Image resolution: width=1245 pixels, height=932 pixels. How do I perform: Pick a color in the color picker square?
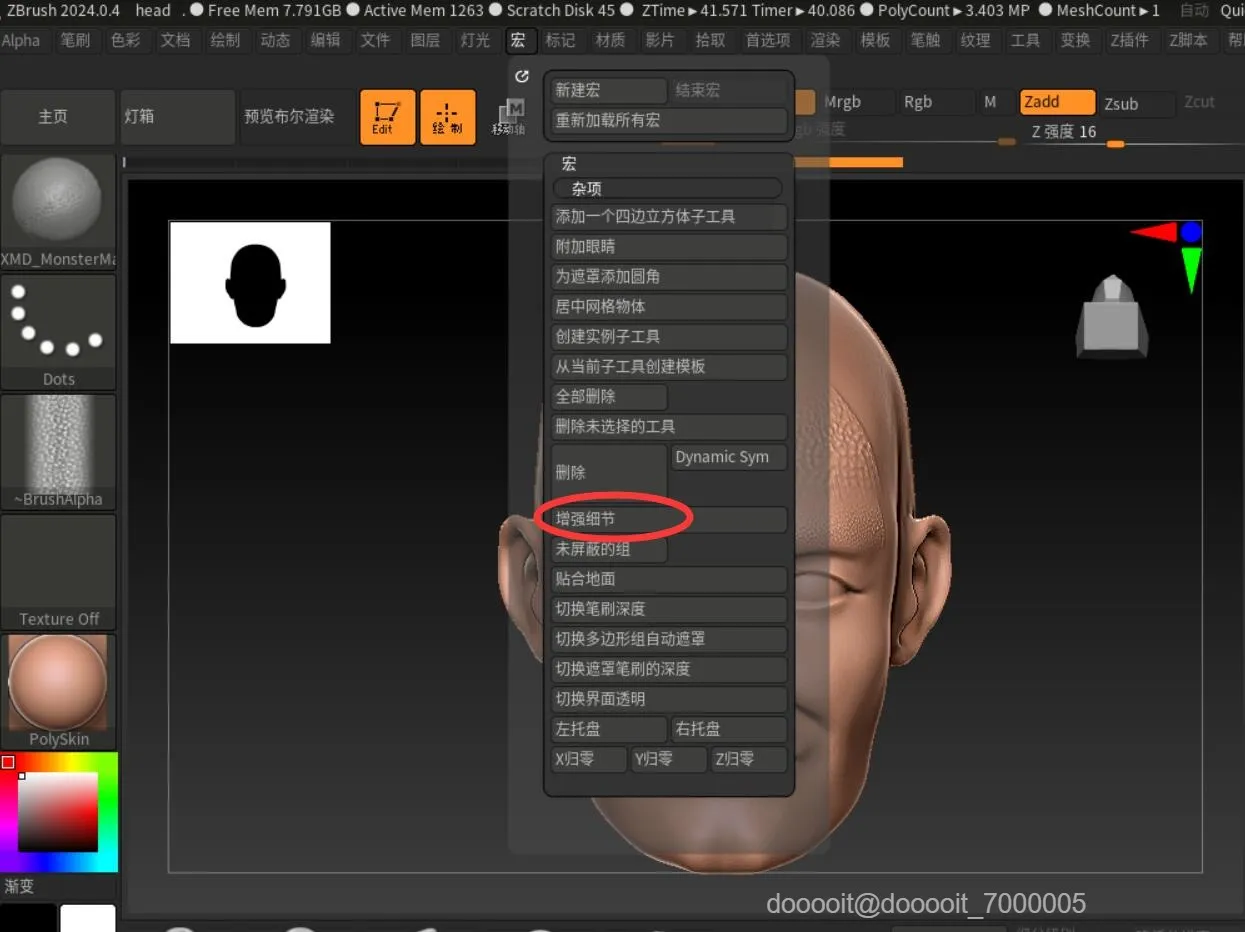pos(58,811)
